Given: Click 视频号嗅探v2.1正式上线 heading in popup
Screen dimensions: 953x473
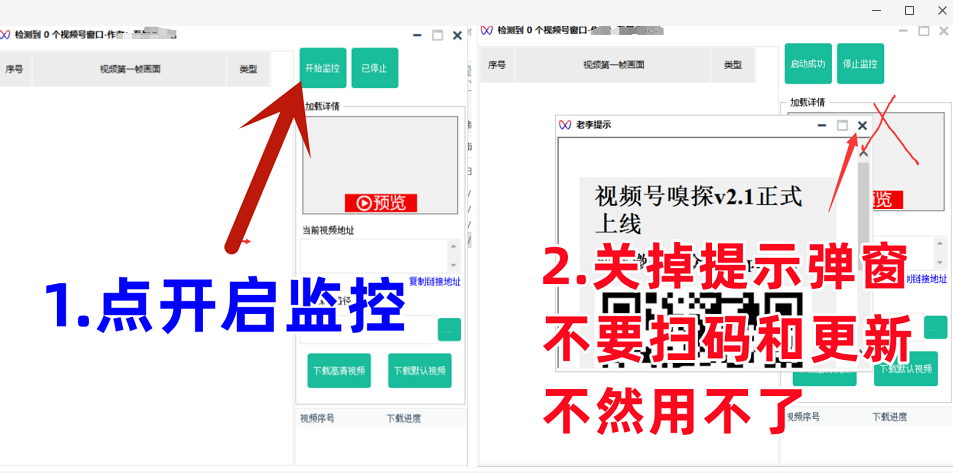Looking at the screenshot, I should 699,210.
